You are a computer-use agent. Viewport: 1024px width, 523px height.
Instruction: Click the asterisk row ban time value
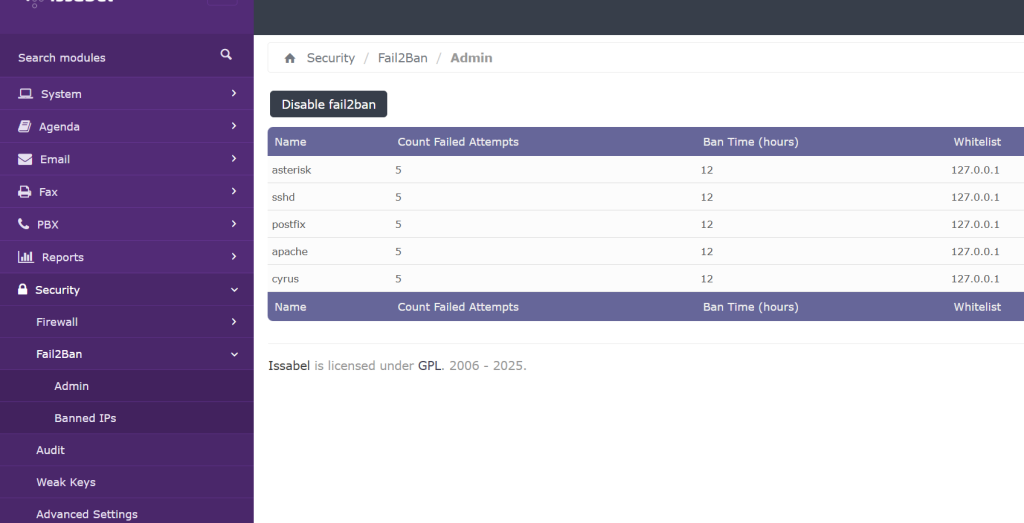pos(707,170)
